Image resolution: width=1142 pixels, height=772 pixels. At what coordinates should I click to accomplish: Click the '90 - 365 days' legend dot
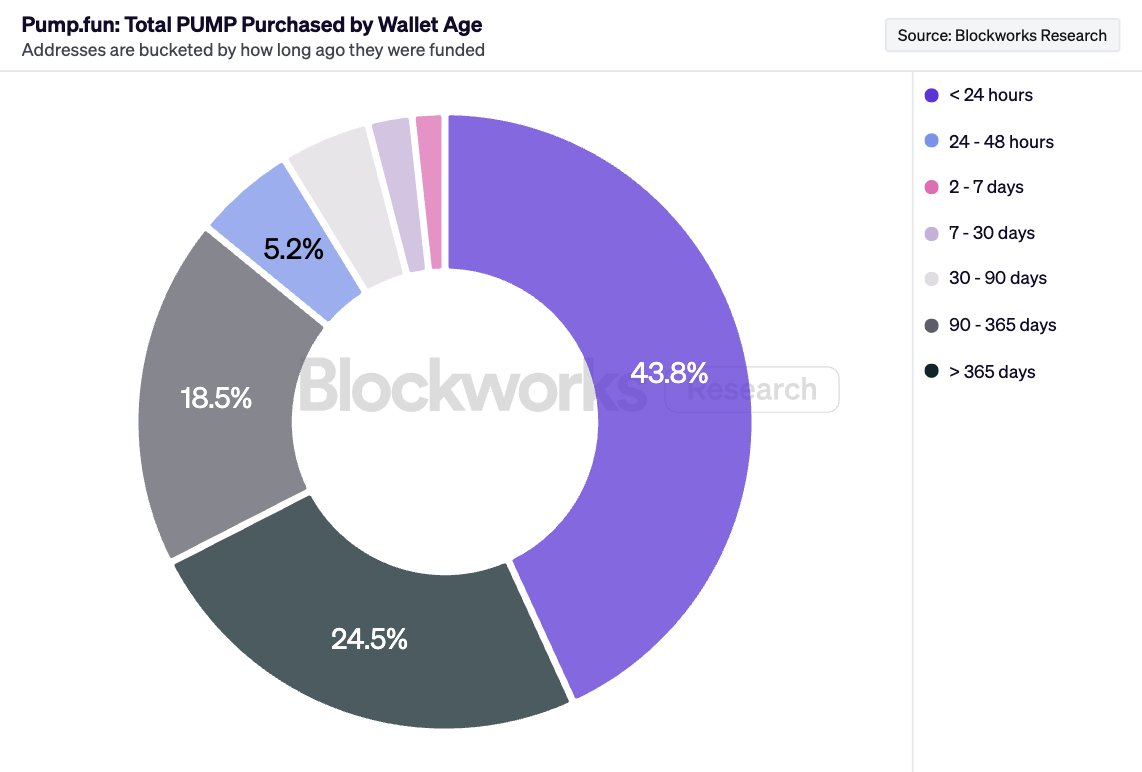coord(932,325)
